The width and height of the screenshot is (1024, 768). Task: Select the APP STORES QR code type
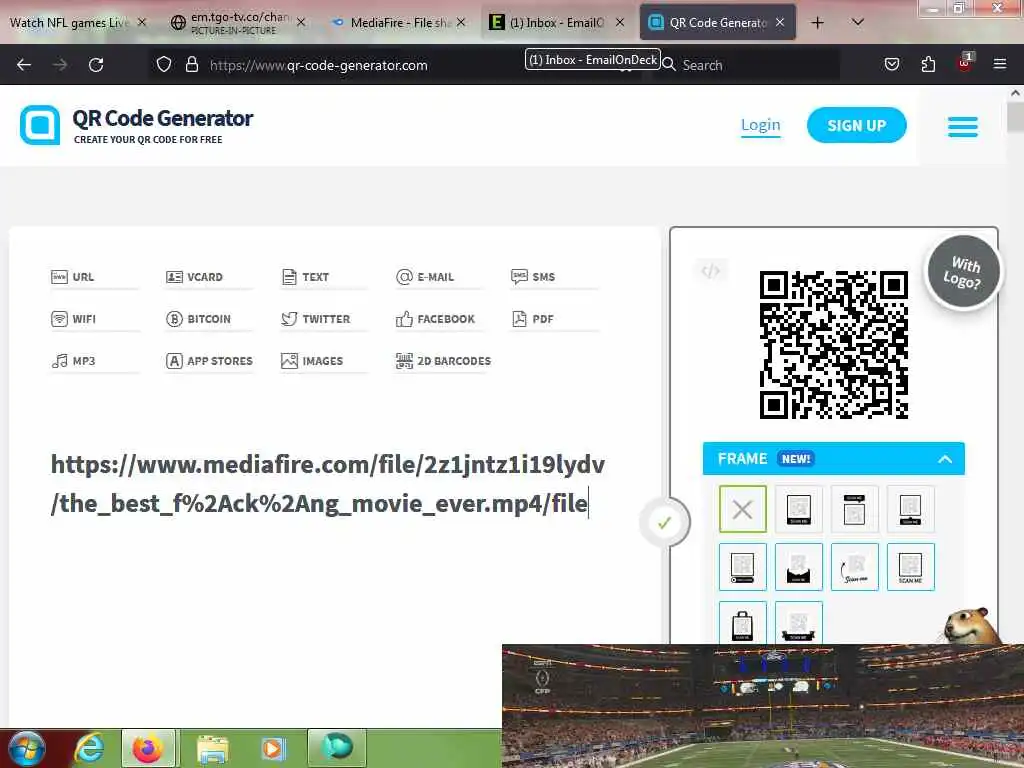pyautogui.click(x=209, y=360)
